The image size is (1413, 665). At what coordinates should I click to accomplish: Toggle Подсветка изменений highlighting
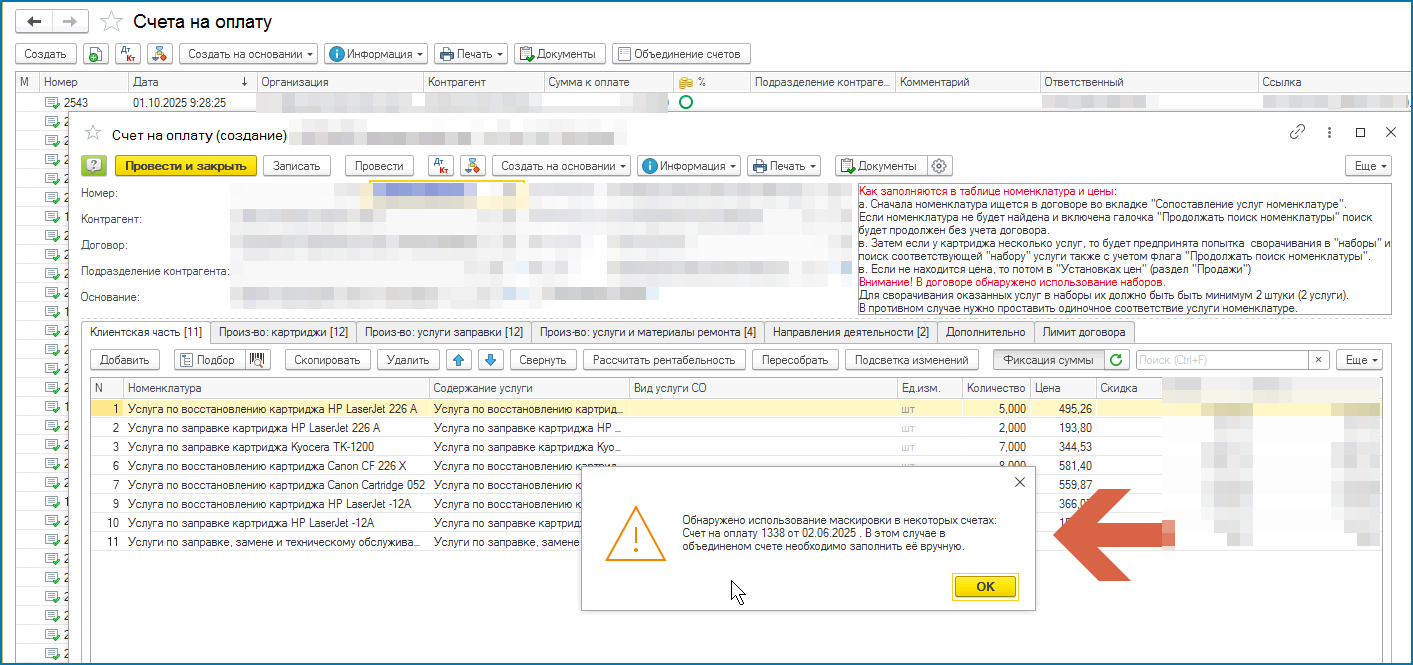click(x=913, y=360)
